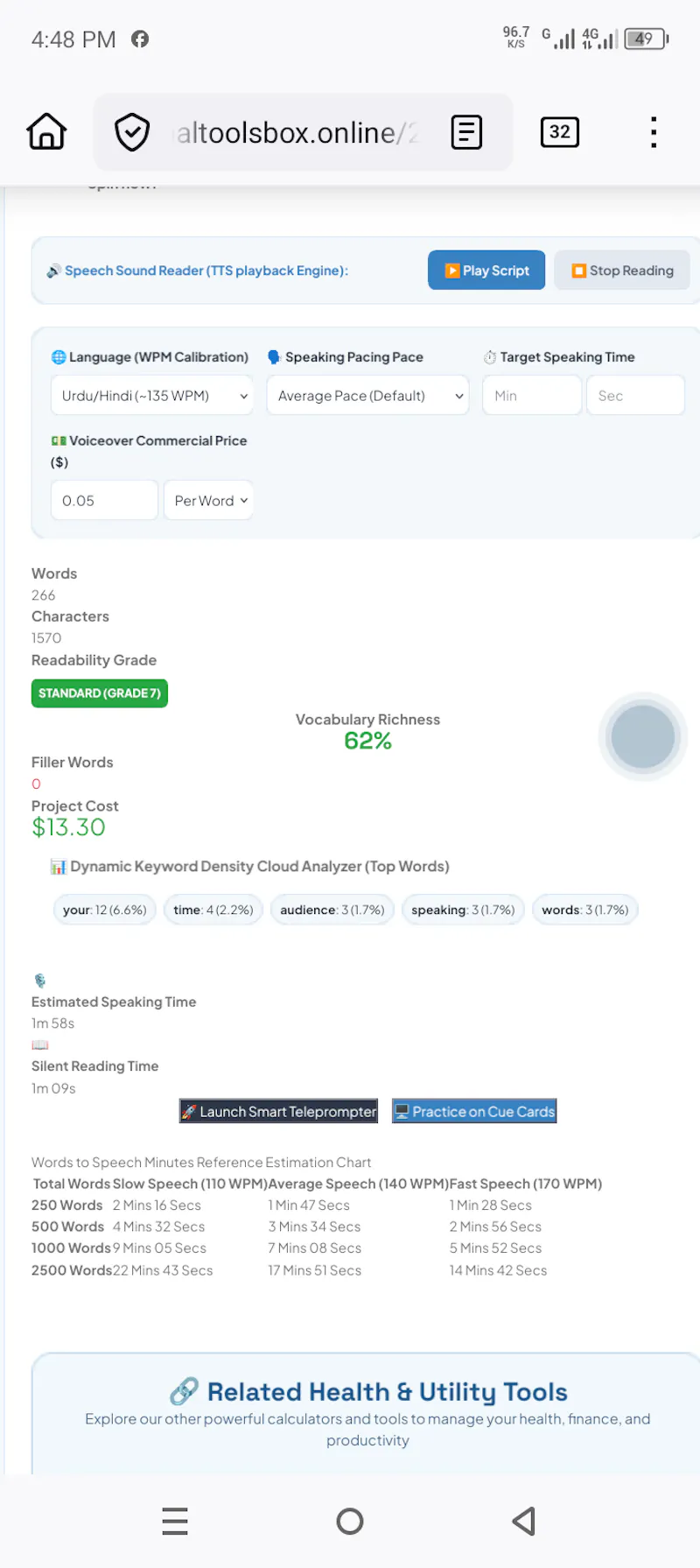Select the 'speaking: 3 (1.7%)' keyword chip
The height and width of the screenshot is (1568, 700).
(463, 910)
